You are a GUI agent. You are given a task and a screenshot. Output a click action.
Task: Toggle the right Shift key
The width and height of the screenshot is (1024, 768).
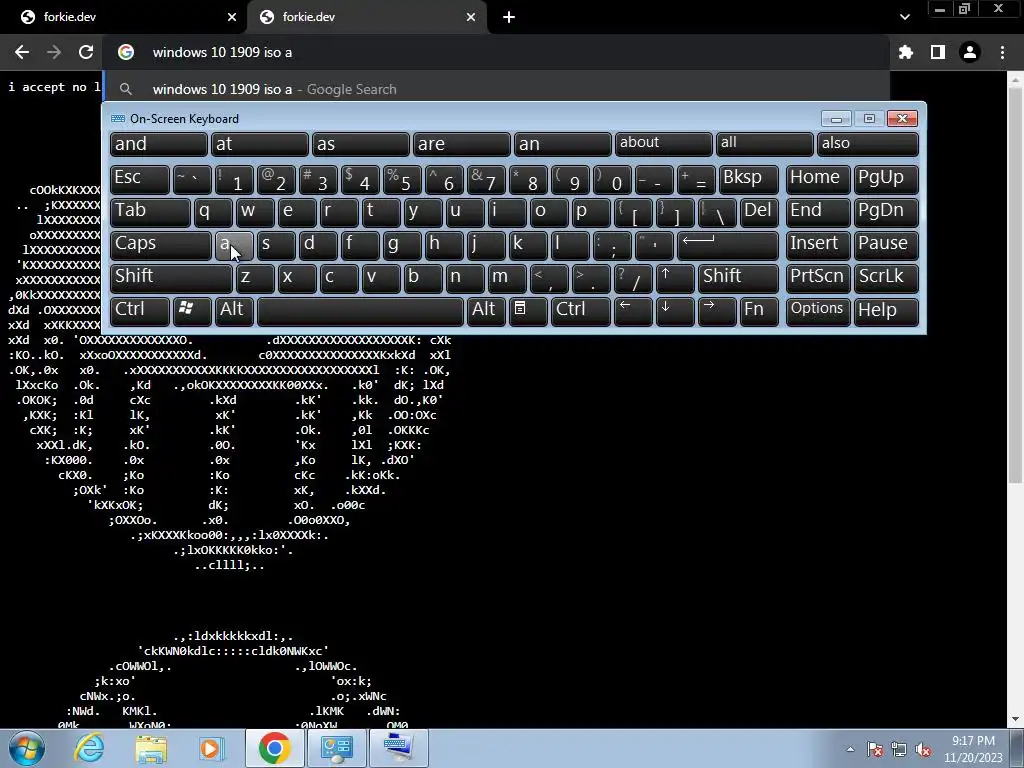tap(738, 278)
